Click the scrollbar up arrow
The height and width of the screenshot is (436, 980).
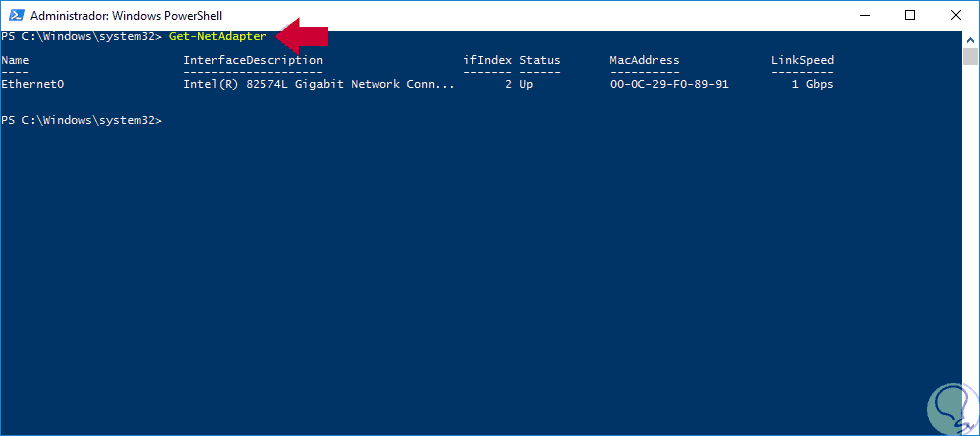(x=970, y=38)
